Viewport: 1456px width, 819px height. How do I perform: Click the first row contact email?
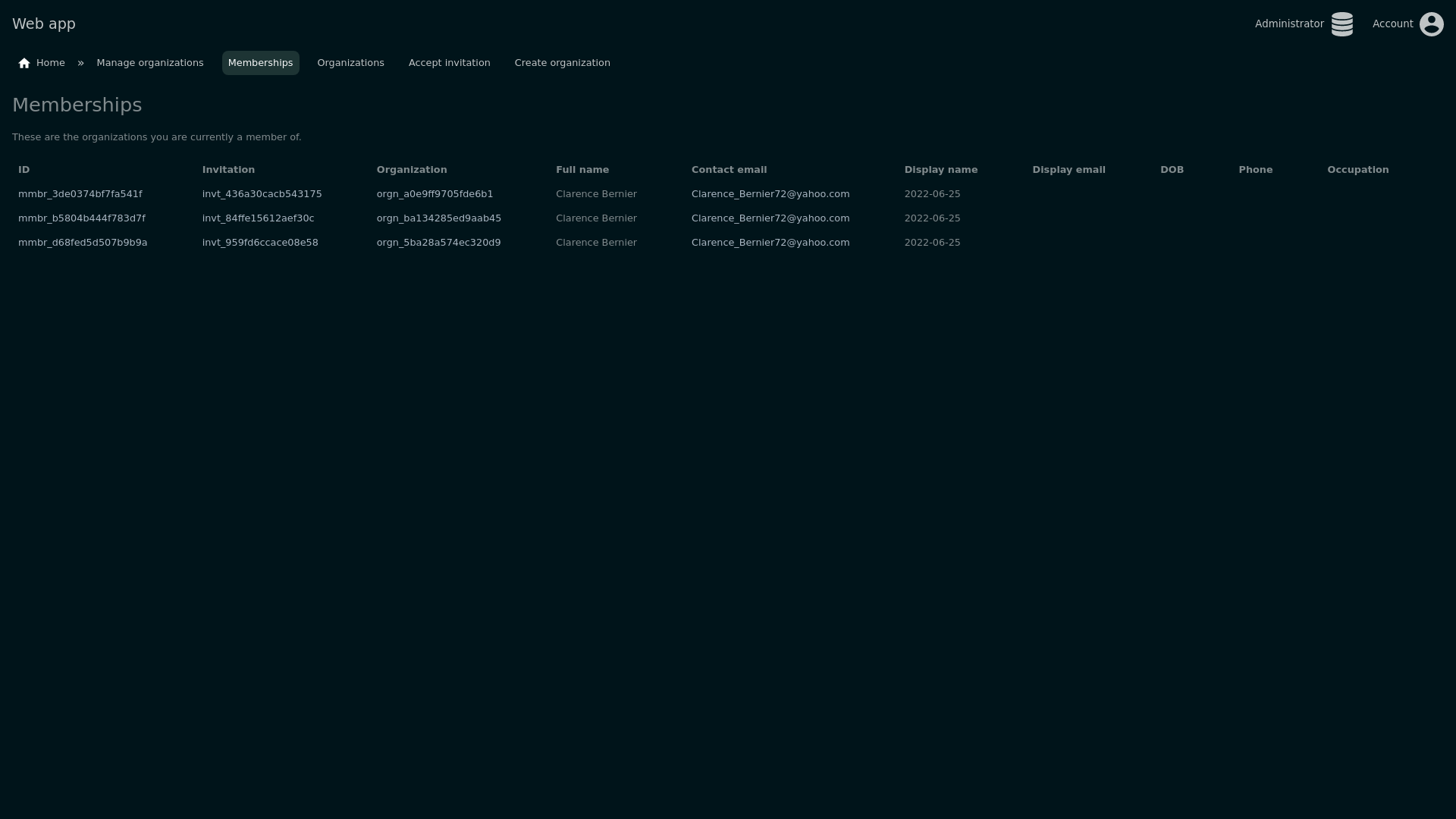click(x=770, y=194)
